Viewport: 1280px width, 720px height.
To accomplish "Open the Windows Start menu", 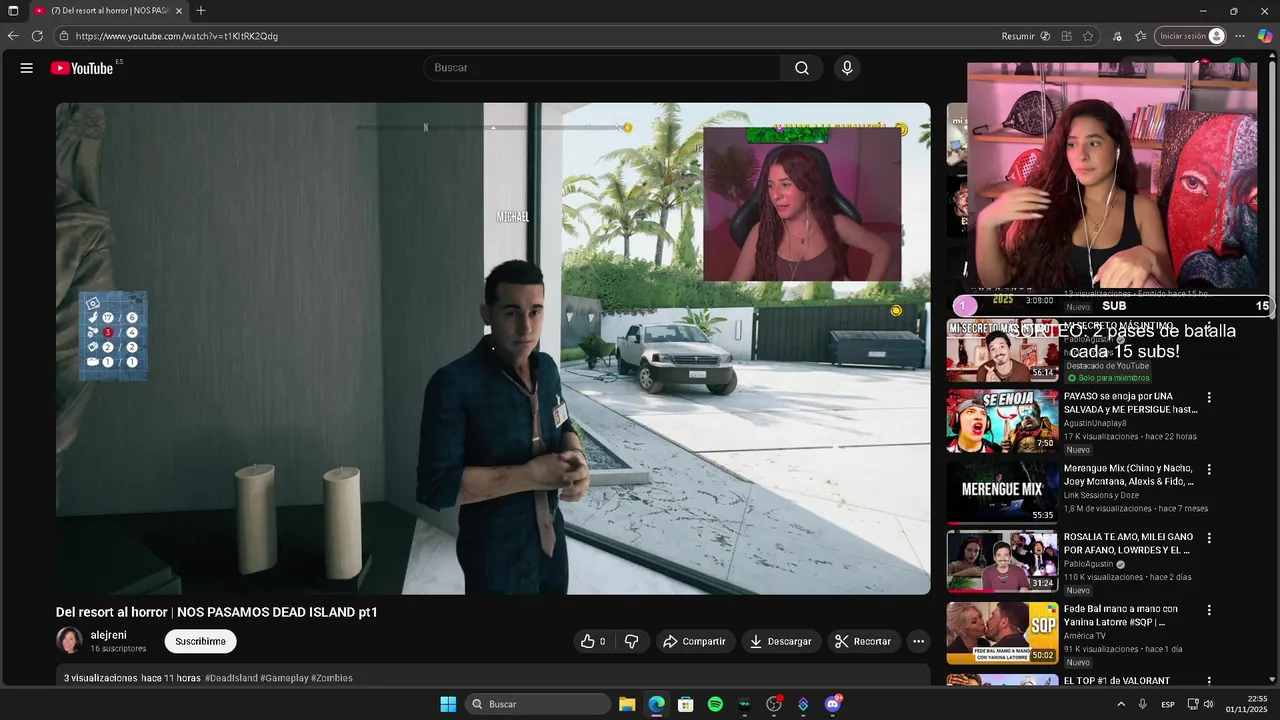I will coord(448,704).
